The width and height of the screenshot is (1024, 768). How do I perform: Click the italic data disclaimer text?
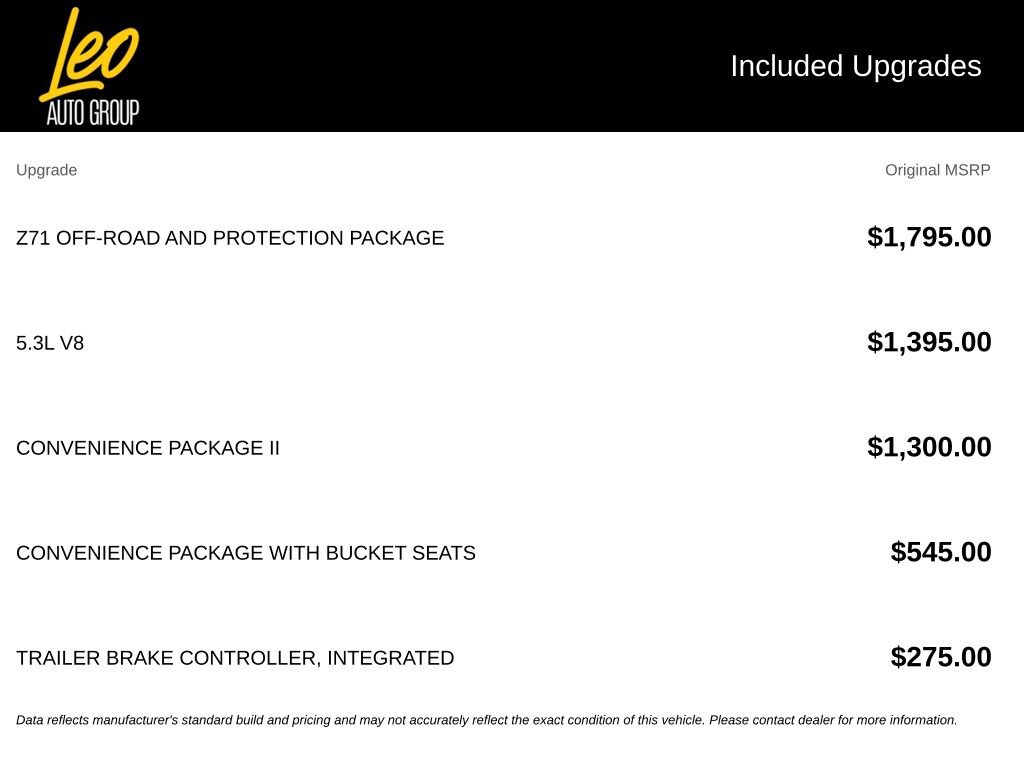coord(487,720)
